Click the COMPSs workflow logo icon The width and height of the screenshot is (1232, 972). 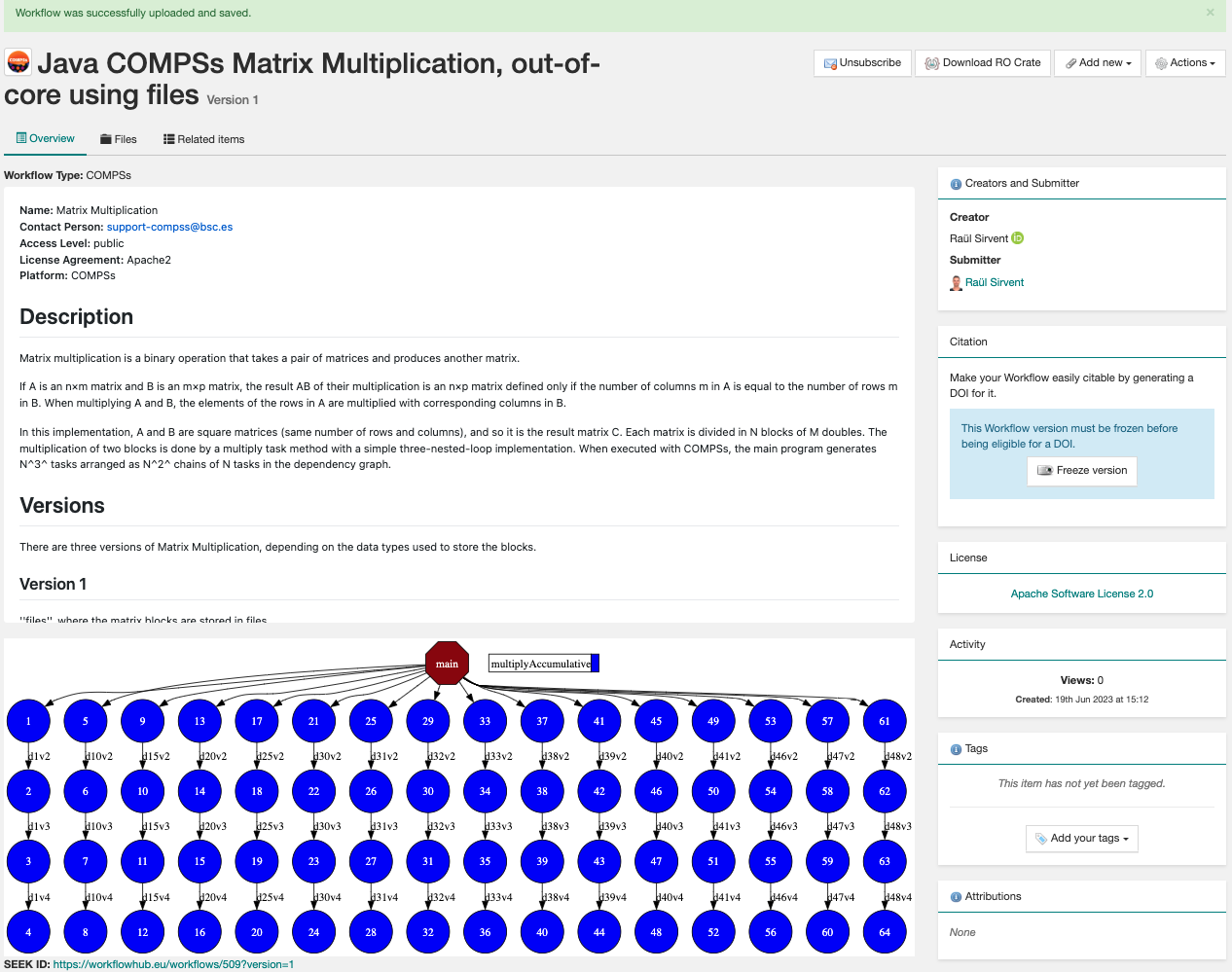point(18,62)
